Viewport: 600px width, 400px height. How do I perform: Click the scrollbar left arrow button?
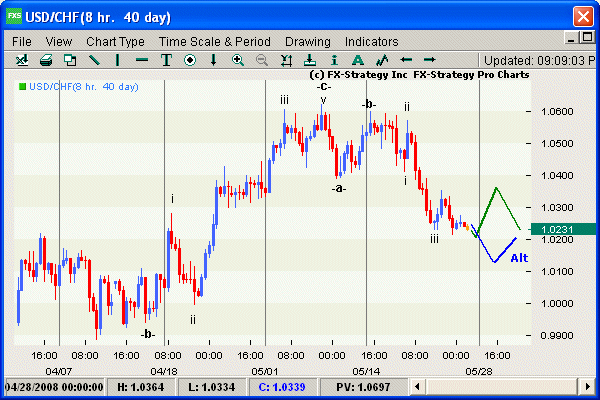[x=417, y=386]
